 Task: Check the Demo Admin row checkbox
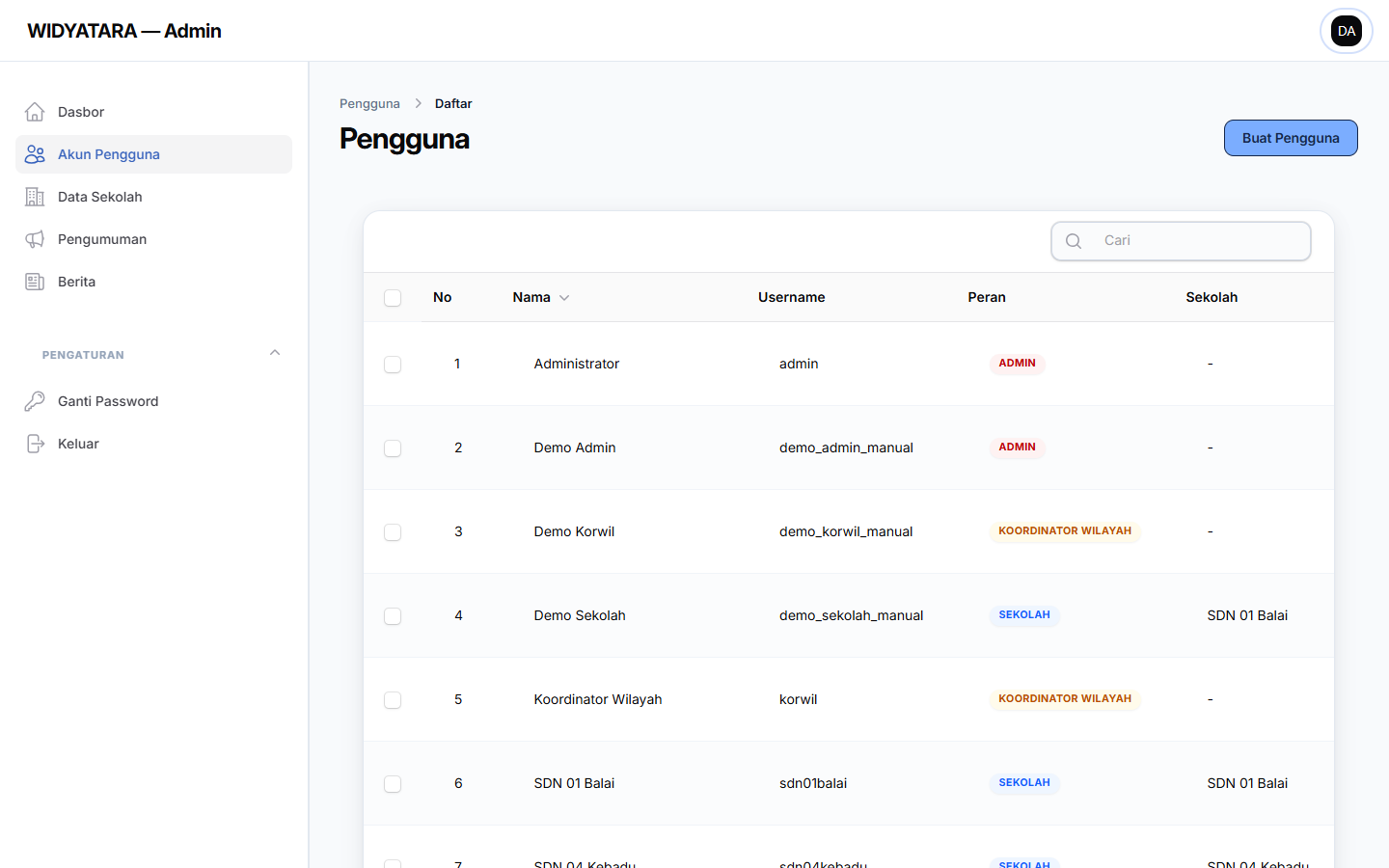point(393,448)
